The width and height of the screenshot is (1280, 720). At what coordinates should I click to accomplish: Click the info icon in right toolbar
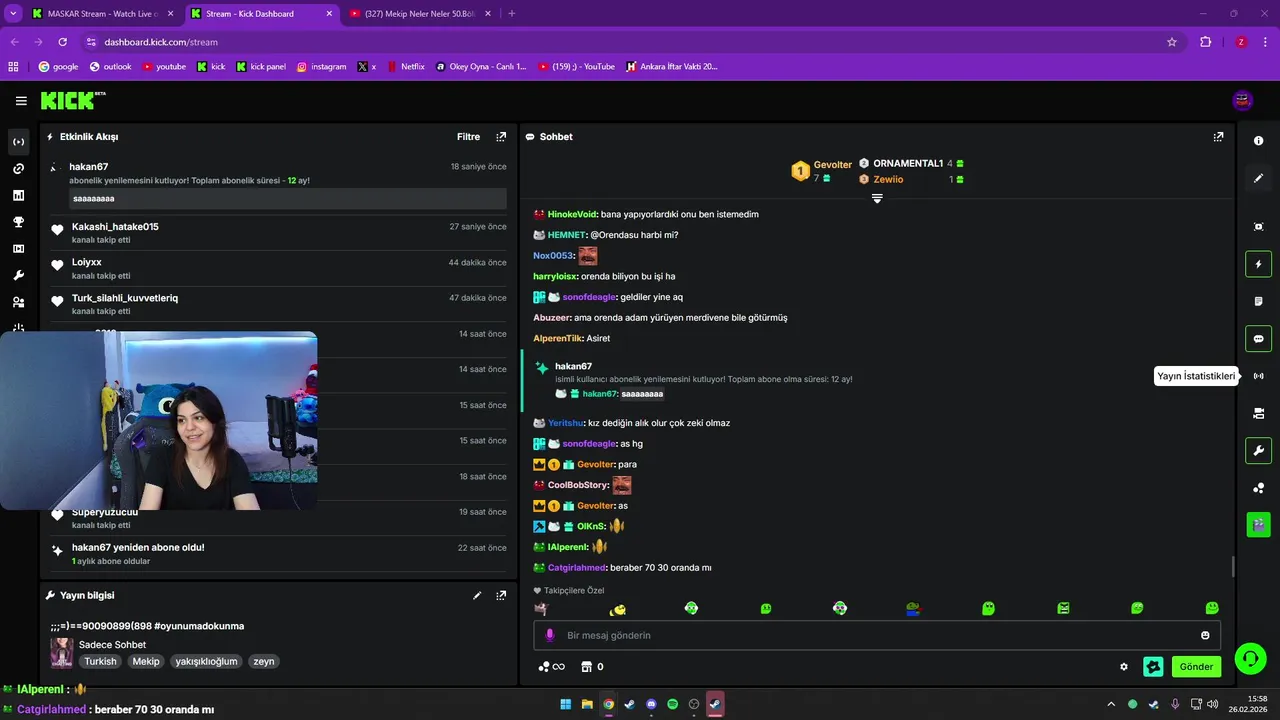click(1258, 141)
